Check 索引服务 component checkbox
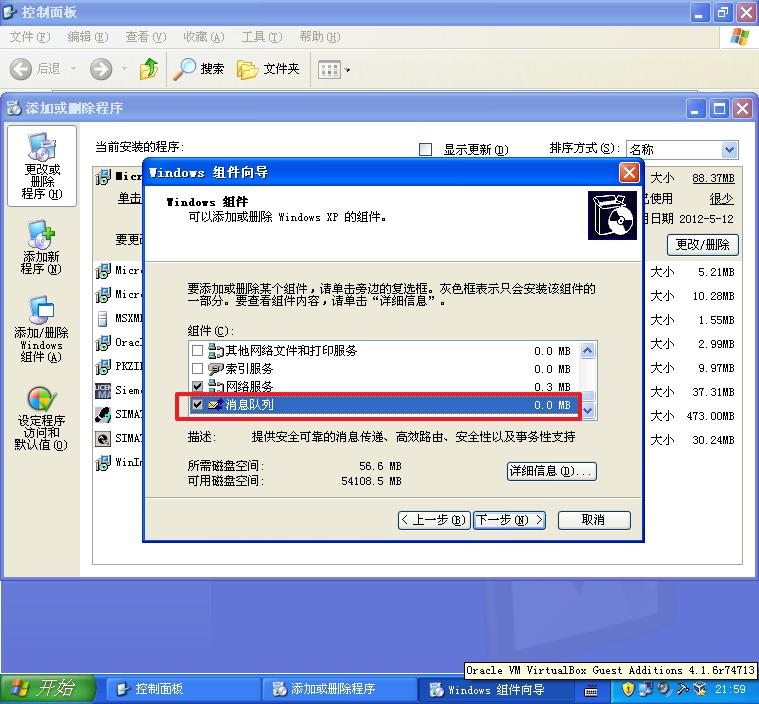 click(197, 368)
